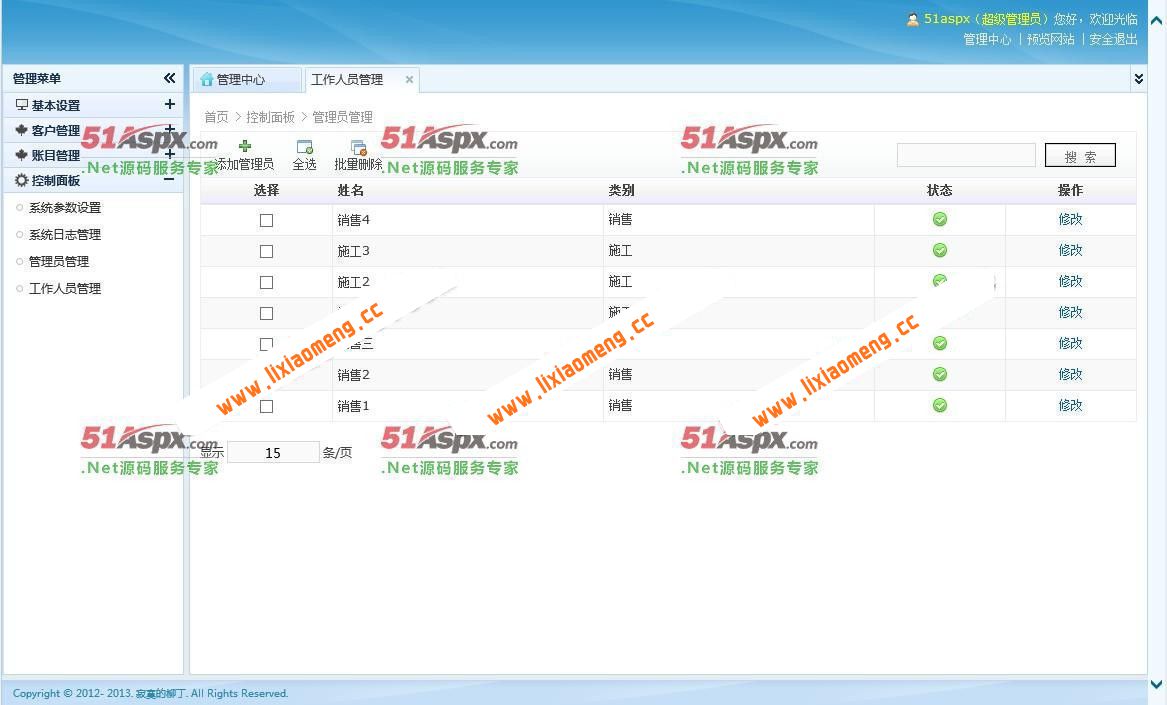Click green status icon for 销售4
1167x705 pixels.
point(940,219)
